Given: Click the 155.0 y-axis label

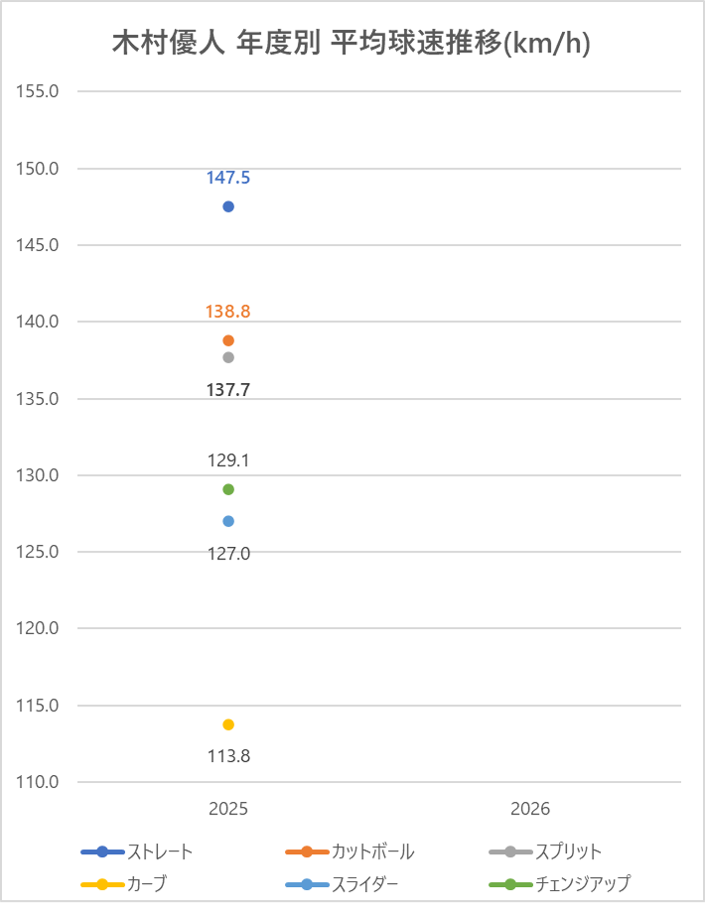Looking at the screenshot, I should tap(40, 91).
